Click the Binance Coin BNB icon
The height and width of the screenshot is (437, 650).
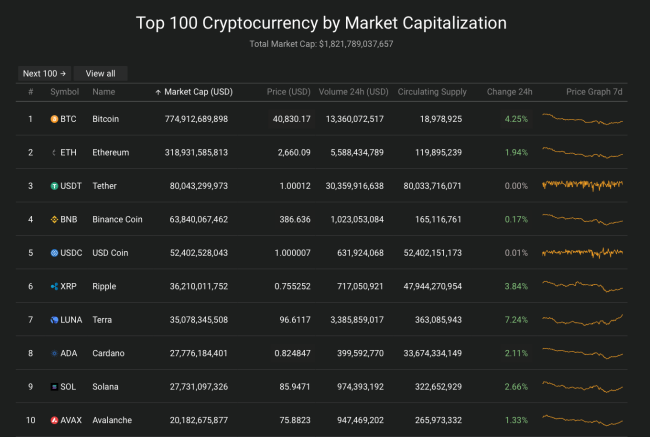pos(54,219)
